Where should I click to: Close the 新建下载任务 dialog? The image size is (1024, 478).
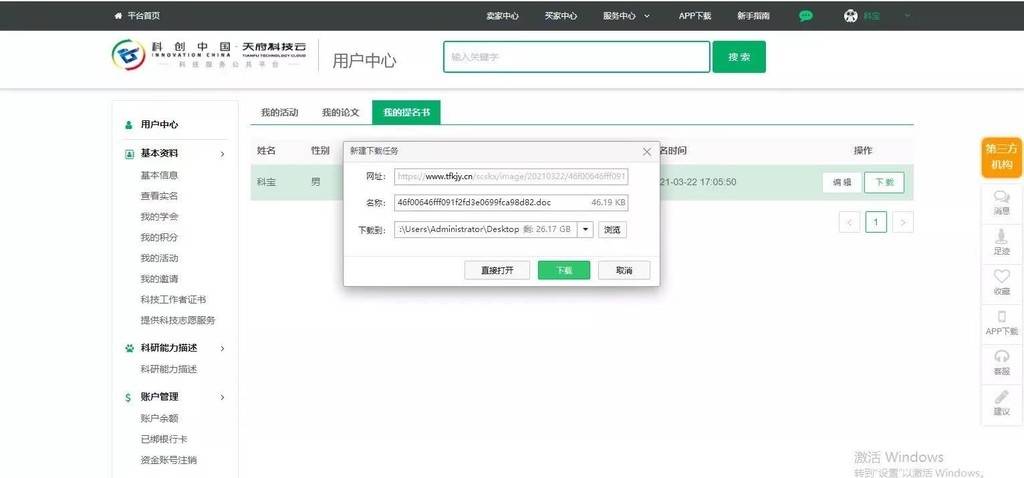pyautogui.click(x=646, y=151)
